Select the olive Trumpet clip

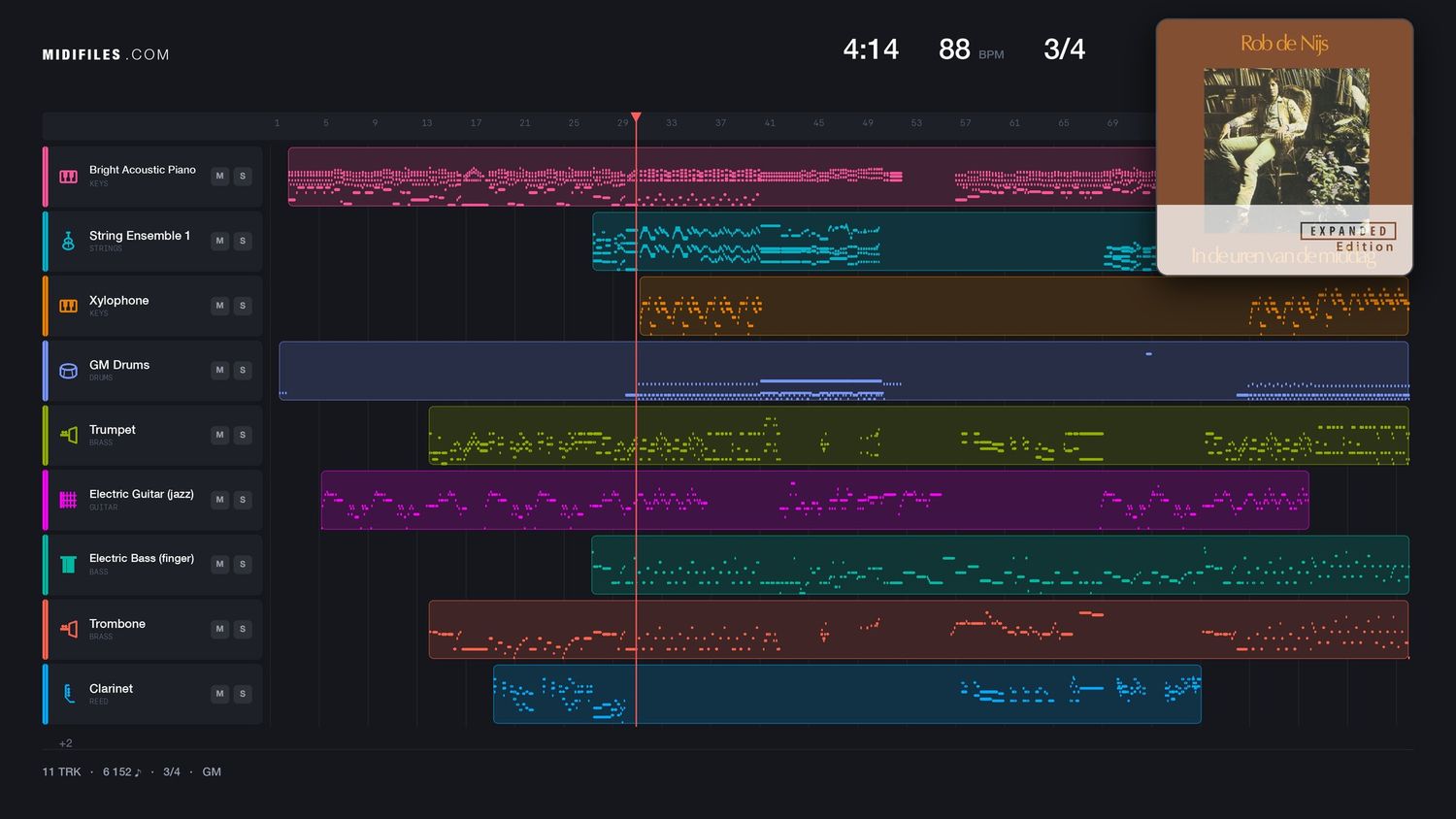(918, 436)
